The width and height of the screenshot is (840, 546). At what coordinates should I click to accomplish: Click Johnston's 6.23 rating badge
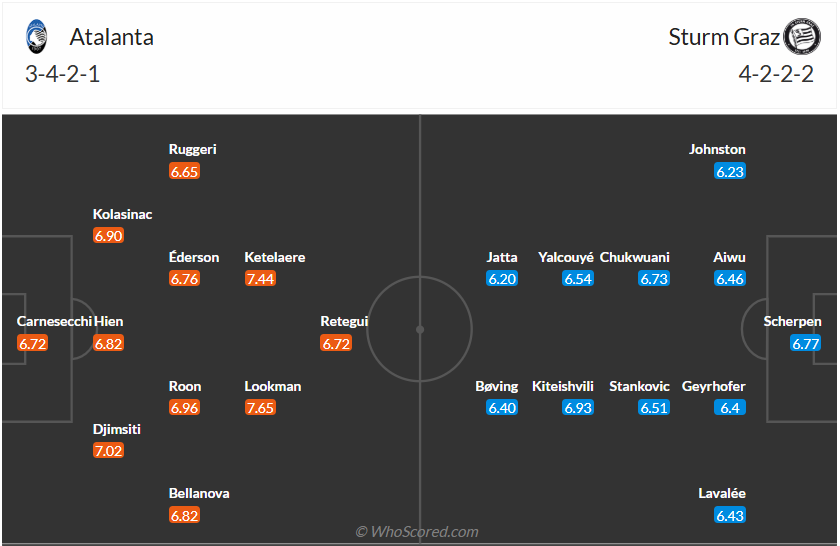(730, 172)
